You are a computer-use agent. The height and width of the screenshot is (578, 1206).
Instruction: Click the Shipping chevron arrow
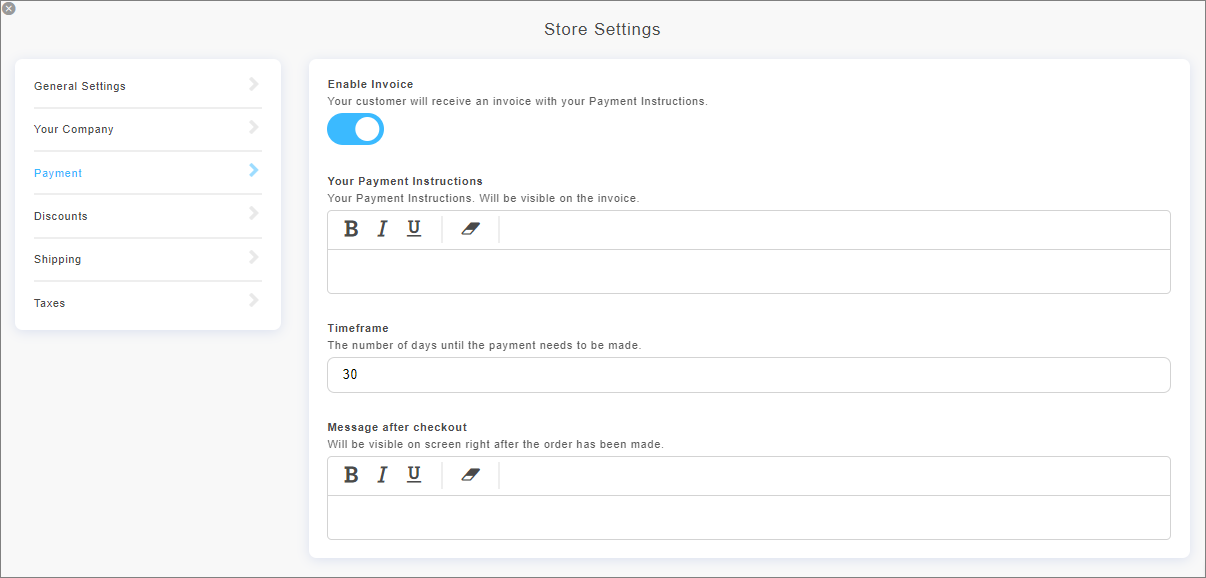pyautogui.click(x=254, y=257)
